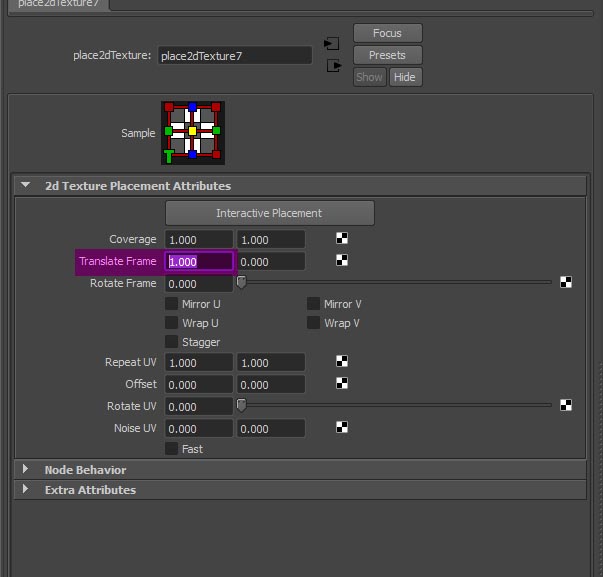Viewport: 603px width, 577px height.
Task: Click the Sample texture placement swatch
Action: tap(193, 133)
